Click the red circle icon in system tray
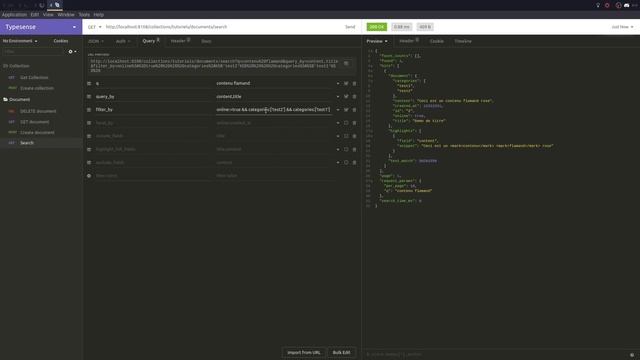This screenshot has height=360, width=640. 607,5
